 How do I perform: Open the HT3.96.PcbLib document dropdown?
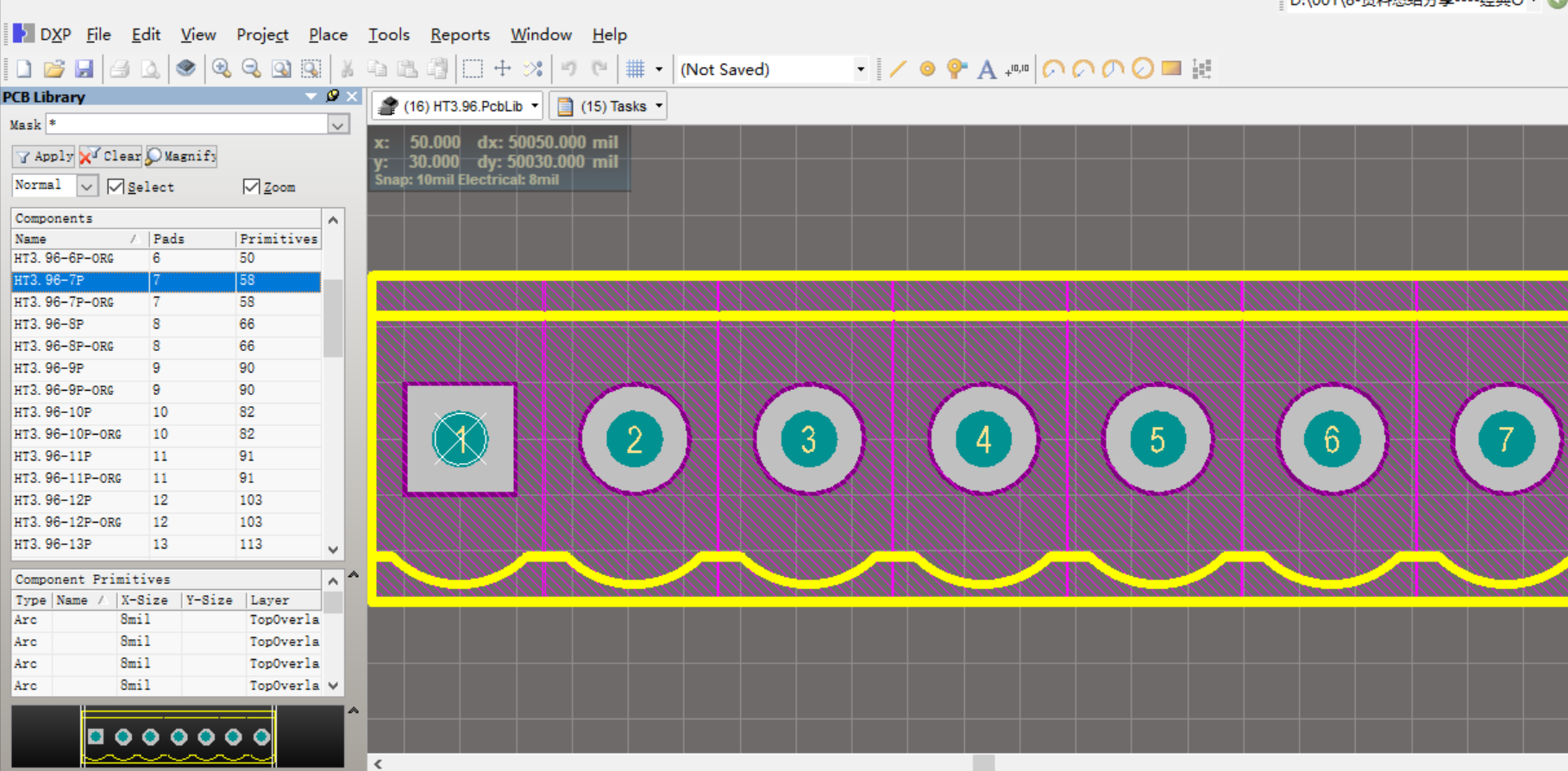click(x=535, y=106)
